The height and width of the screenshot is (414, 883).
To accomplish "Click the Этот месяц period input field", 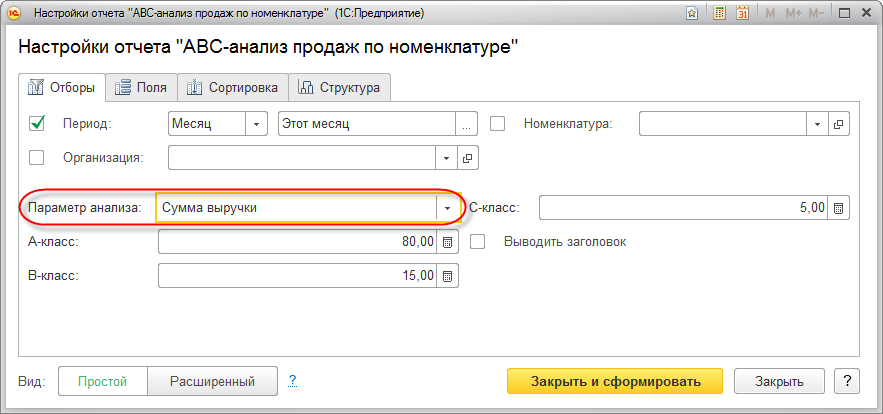I will click(366, 124).
